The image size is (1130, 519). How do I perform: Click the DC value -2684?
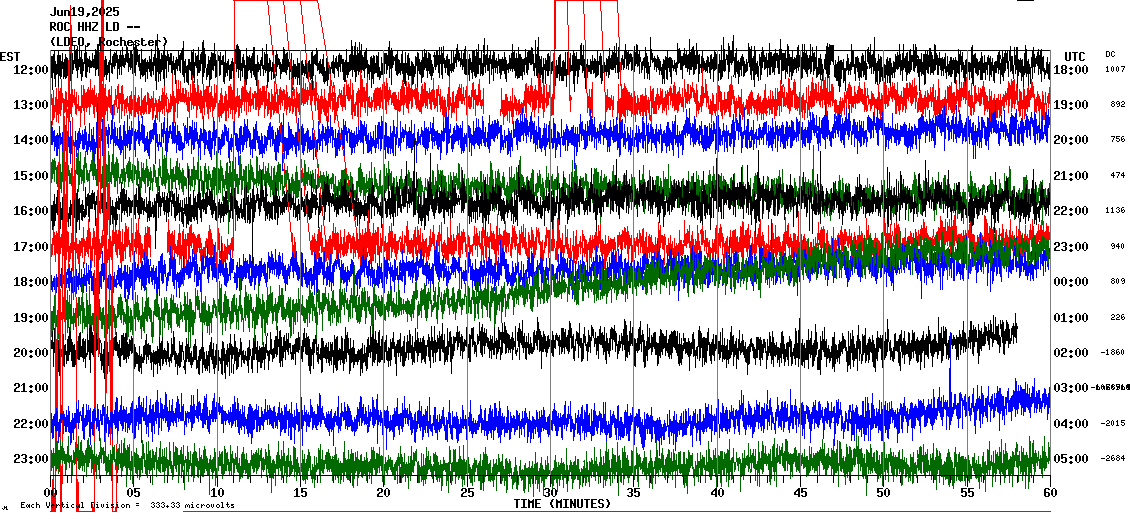[x=1115, y=459]
